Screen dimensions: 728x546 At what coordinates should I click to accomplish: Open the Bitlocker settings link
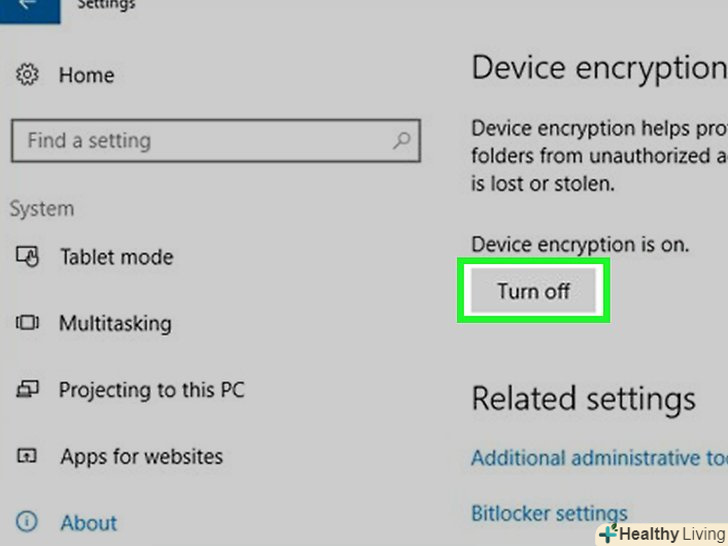[x=549, y=513]
